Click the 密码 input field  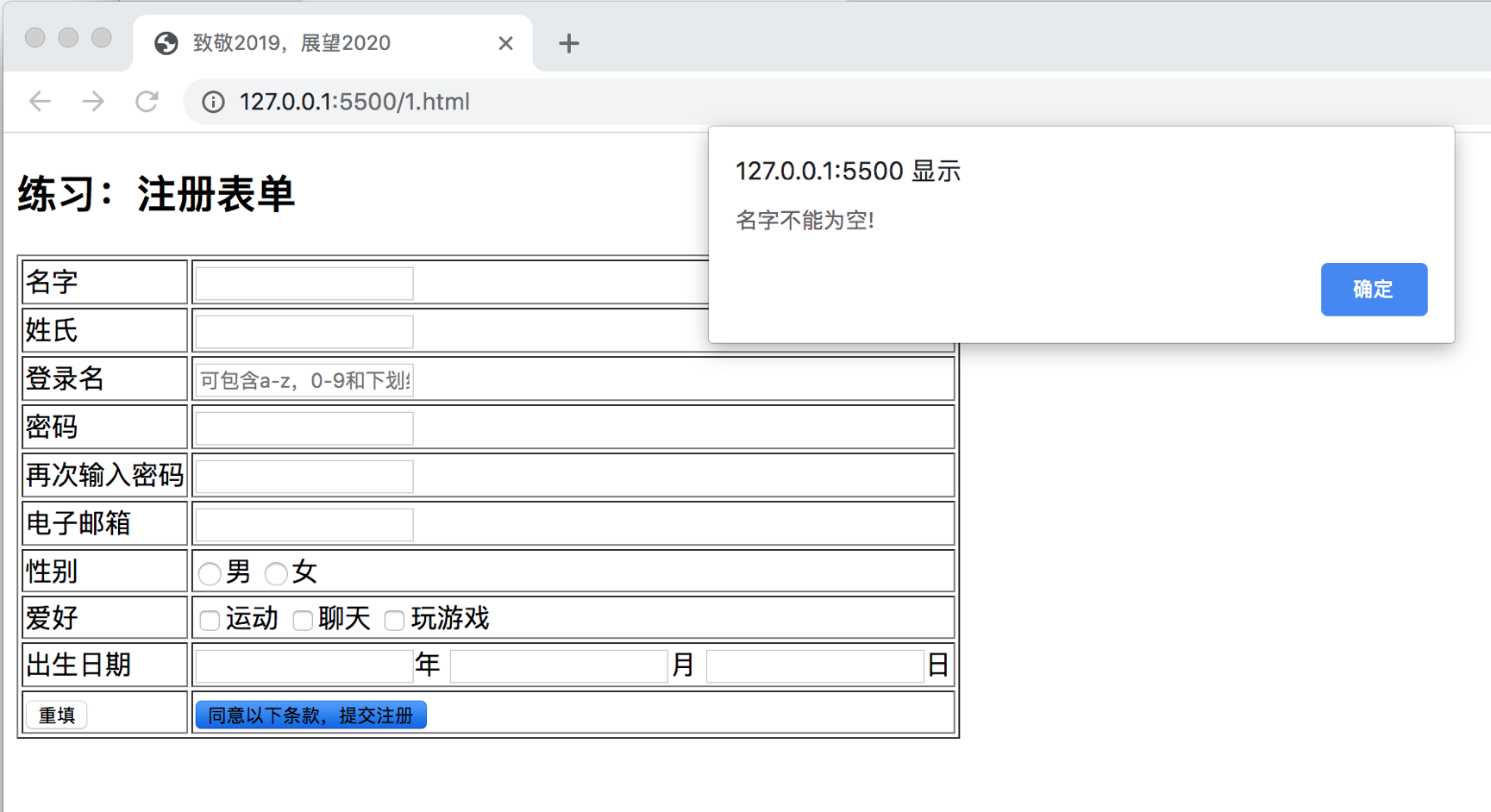[304, 428]
